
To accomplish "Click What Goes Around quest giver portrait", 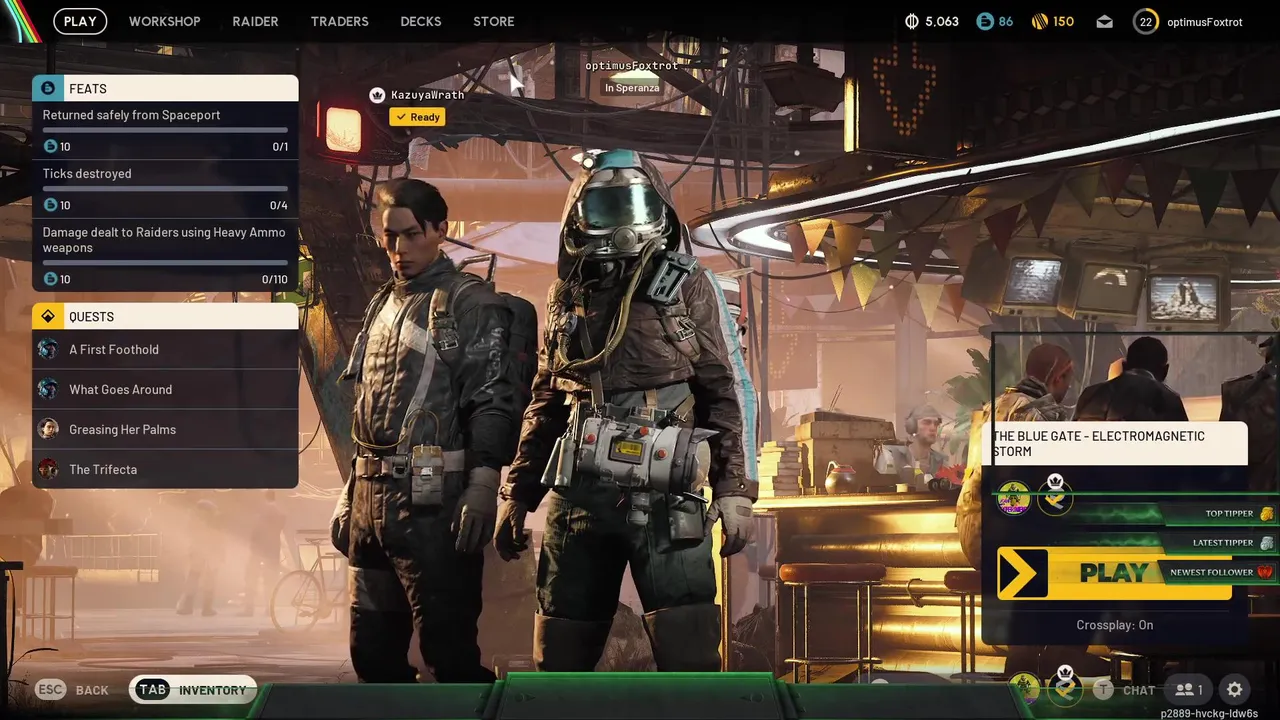I will [x=48, y=389].
